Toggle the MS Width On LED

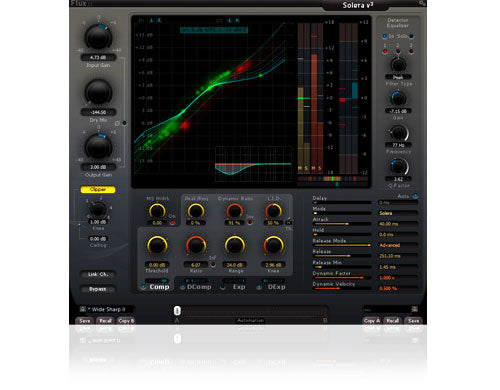coord(172,222)
